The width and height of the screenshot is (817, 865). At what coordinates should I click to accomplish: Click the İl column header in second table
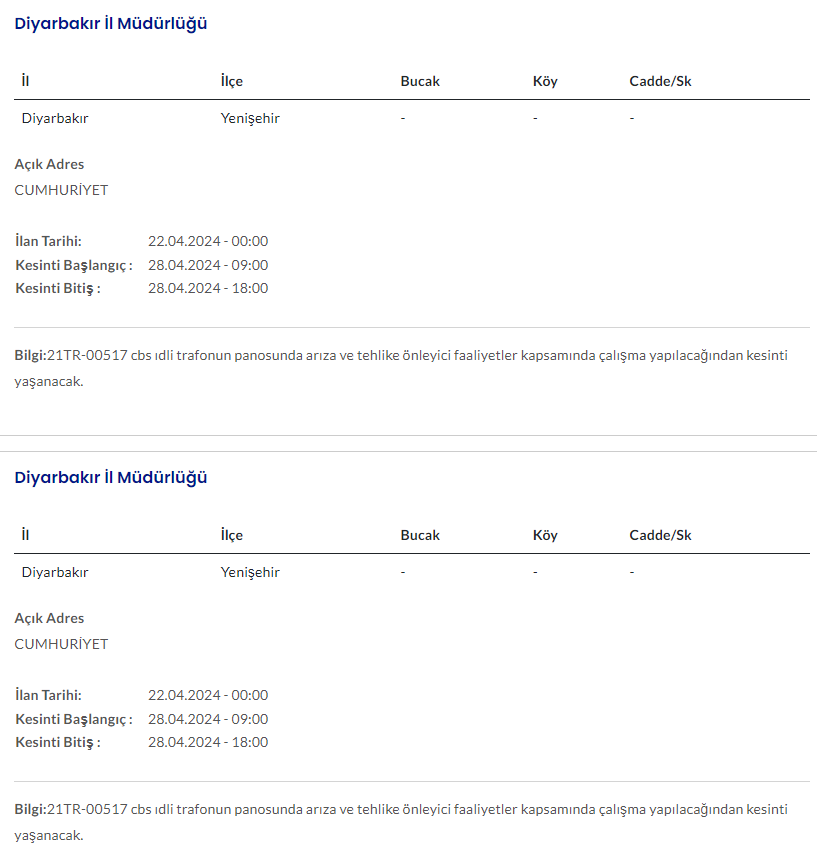coord(25,535)
